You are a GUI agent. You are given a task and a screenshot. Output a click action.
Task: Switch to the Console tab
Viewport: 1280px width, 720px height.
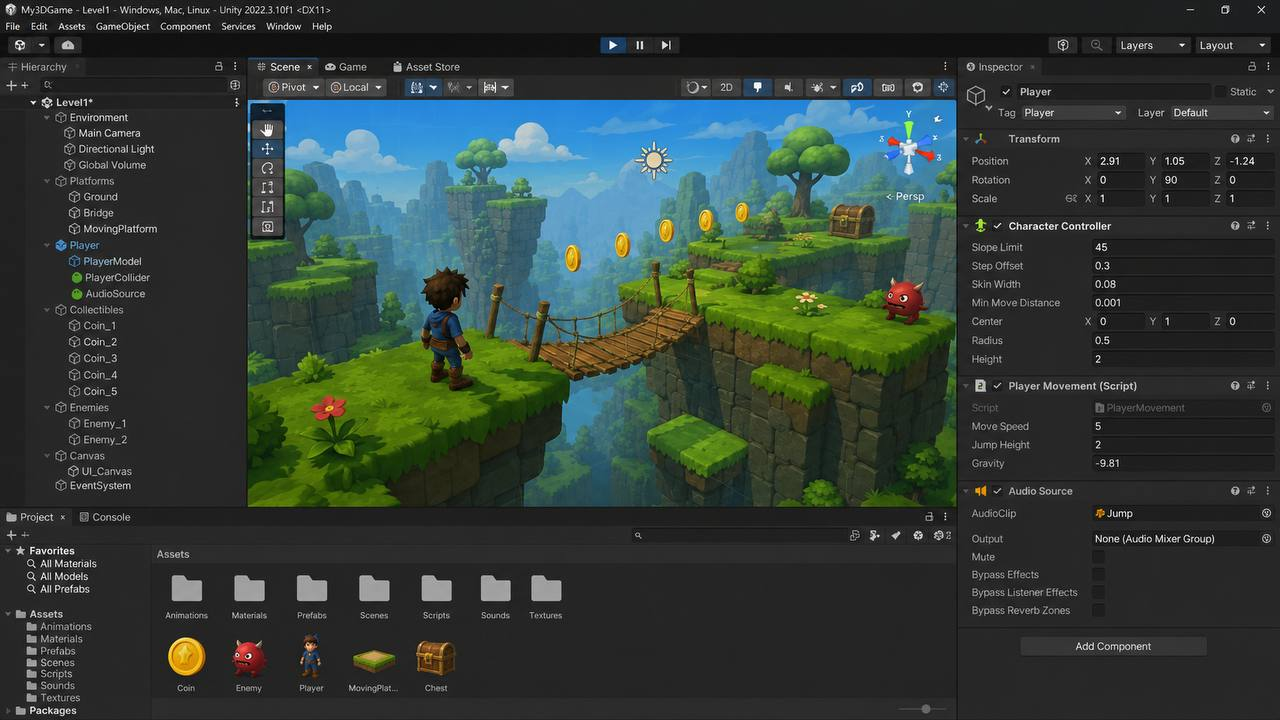click(x=104, y=517)
